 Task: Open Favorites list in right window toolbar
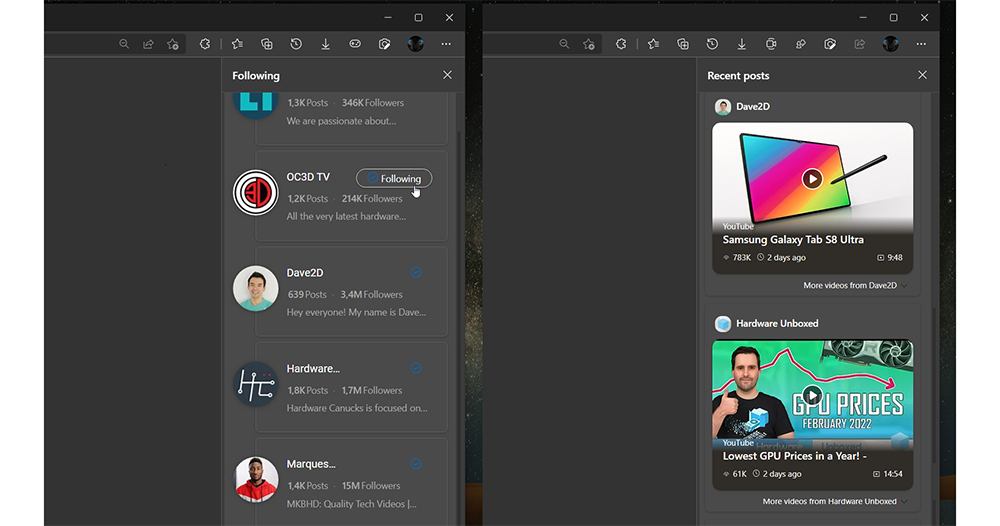click(653, 44)
